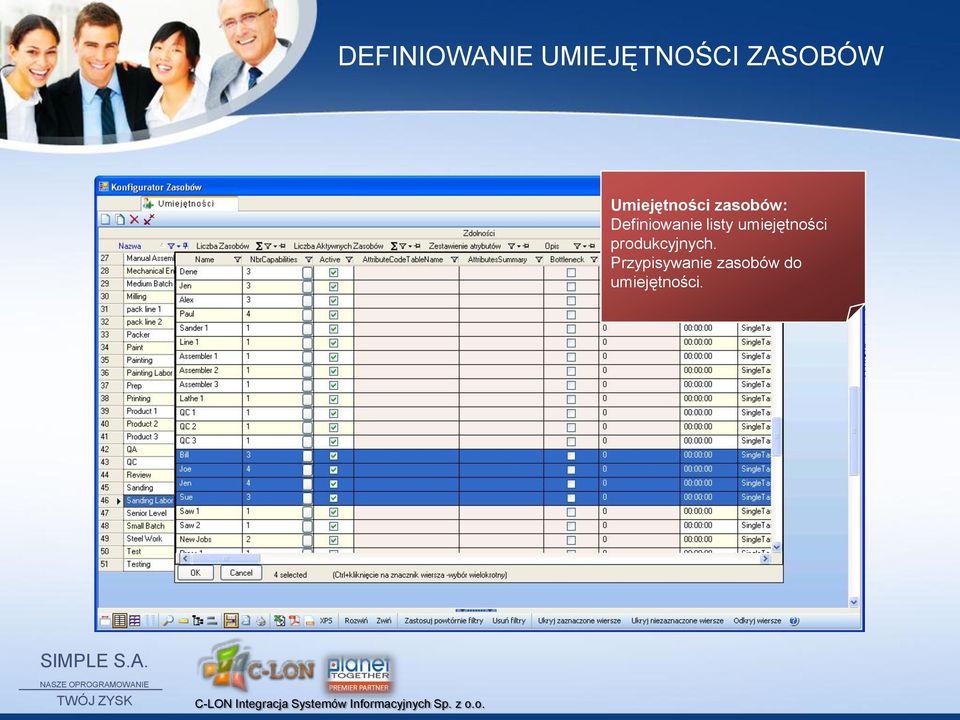The image size is (960, 720).
Task: Open the Active column filter dropdown
Action: tap(349, 260)
